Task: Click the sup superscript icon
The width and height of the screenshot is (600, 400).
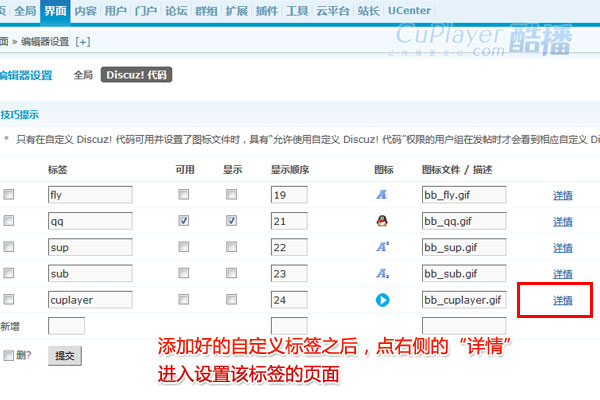Action: coord(381,246)
